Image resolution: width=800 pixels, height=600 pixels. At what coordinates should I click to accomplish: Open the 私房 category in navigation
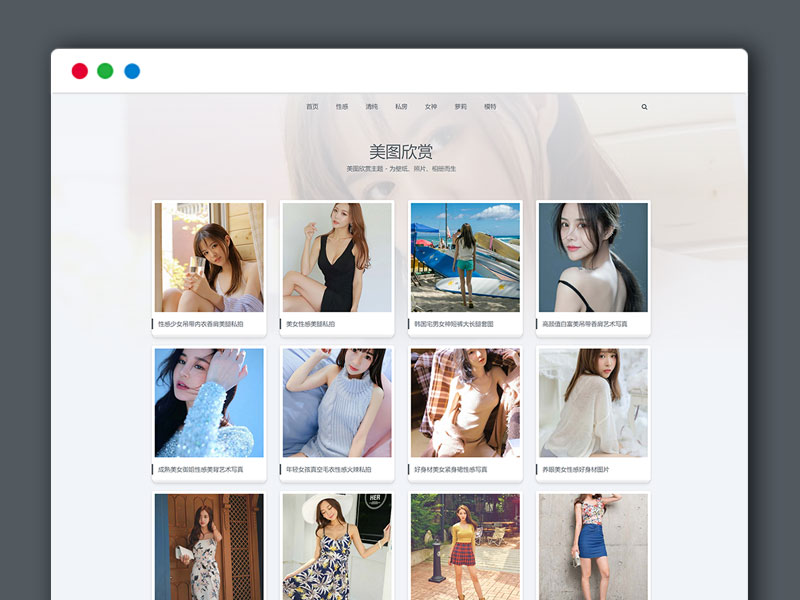coord(401,107)
